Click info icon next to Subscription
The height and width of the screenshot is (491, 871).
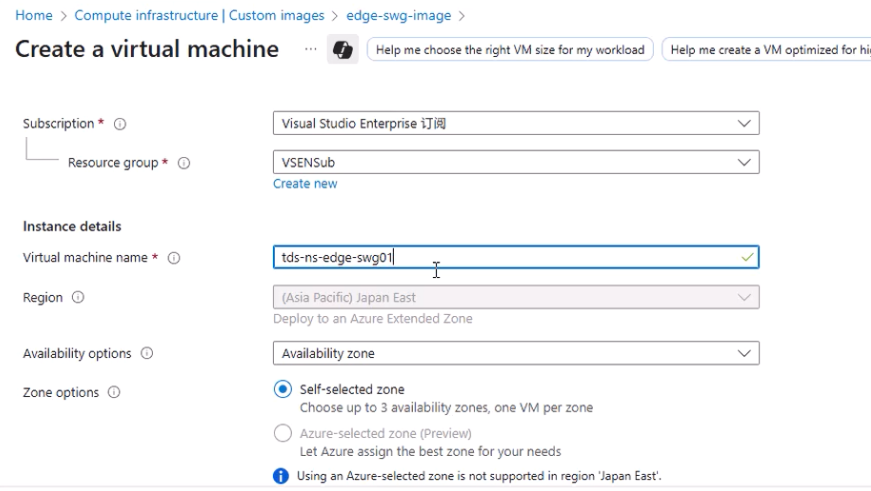tap(120, 124)
